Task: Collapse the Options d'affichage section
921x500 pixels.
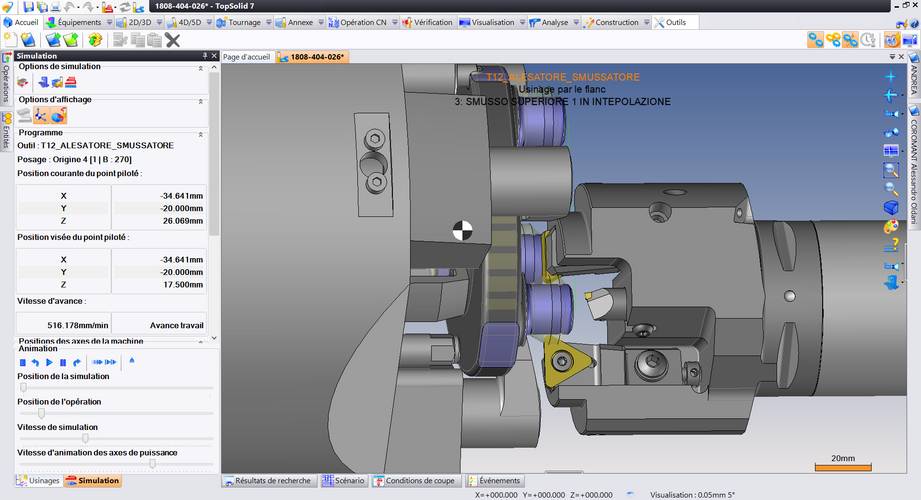Action: [200, 100]
